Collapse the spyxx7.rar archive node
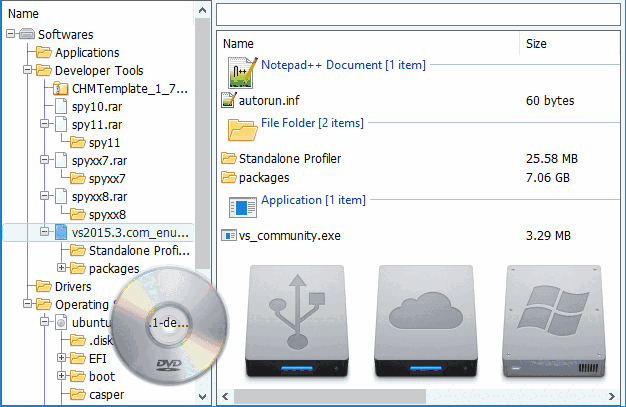The height and width of the screenshot is (407, 626). click(x=44, y=160)
